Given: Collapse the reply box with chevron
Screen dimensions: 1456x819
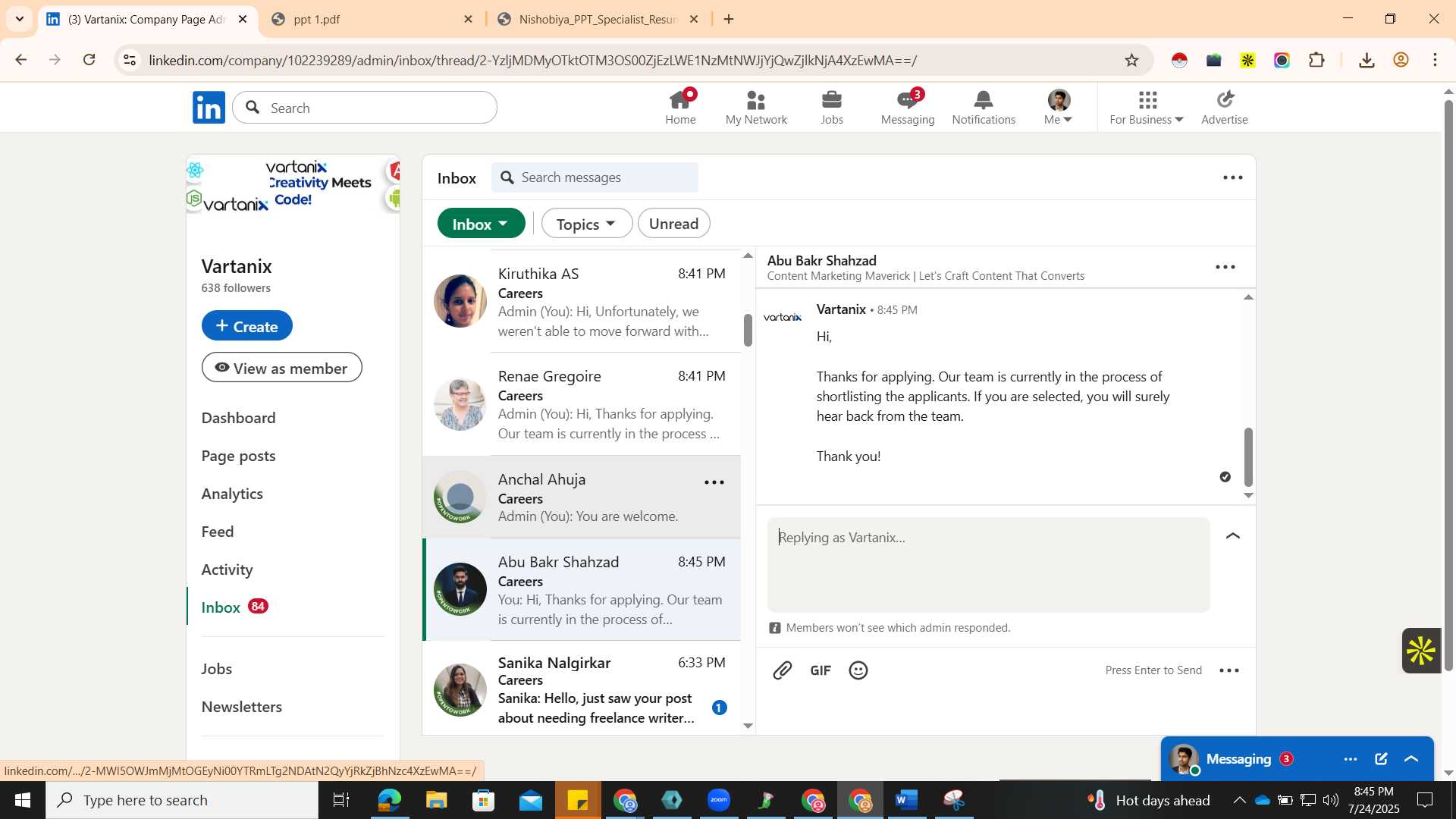Looking at the screenshot, I should pos(1233,536).
